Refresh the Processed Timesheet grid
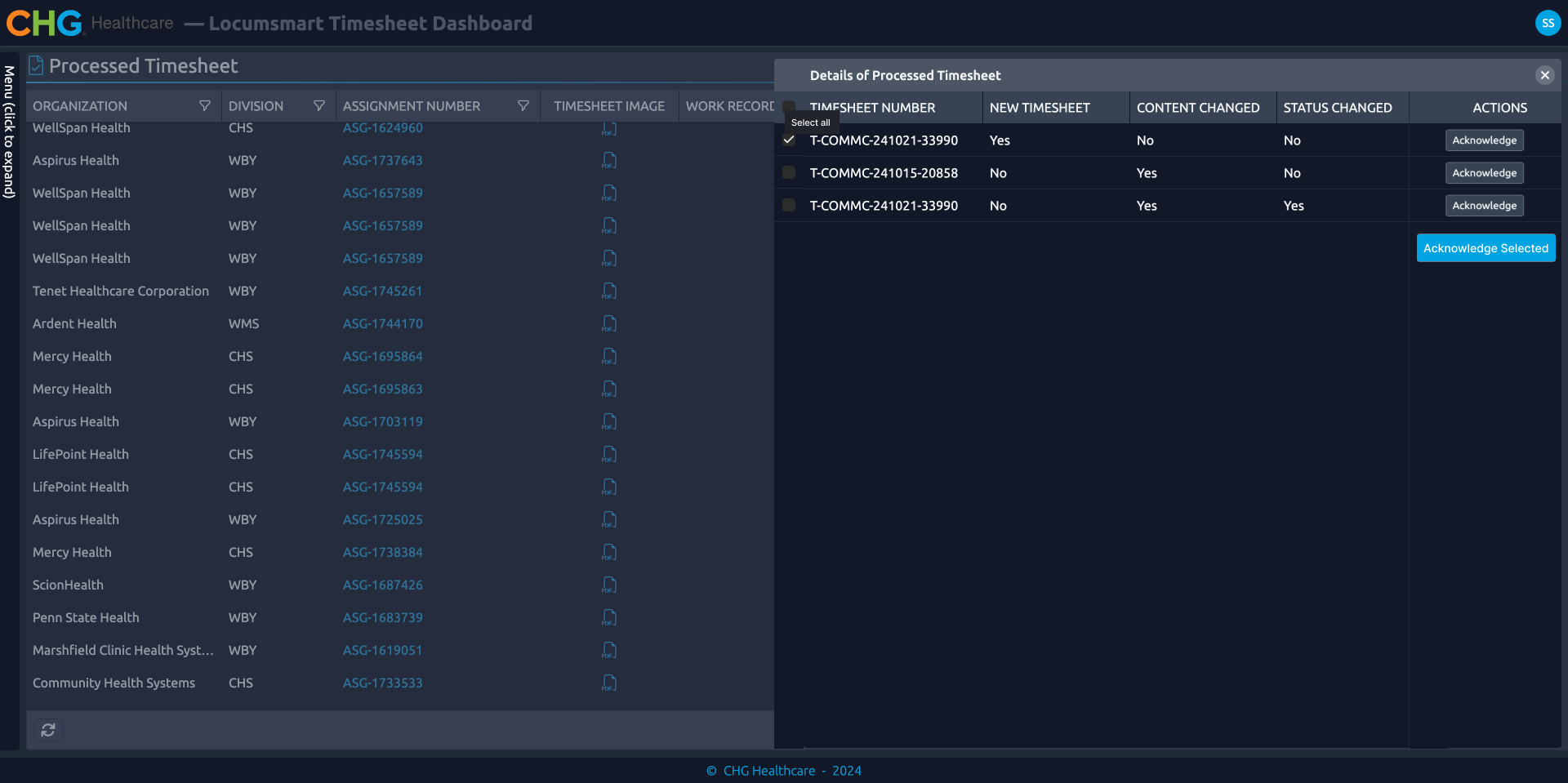 (x=48, y=730)
